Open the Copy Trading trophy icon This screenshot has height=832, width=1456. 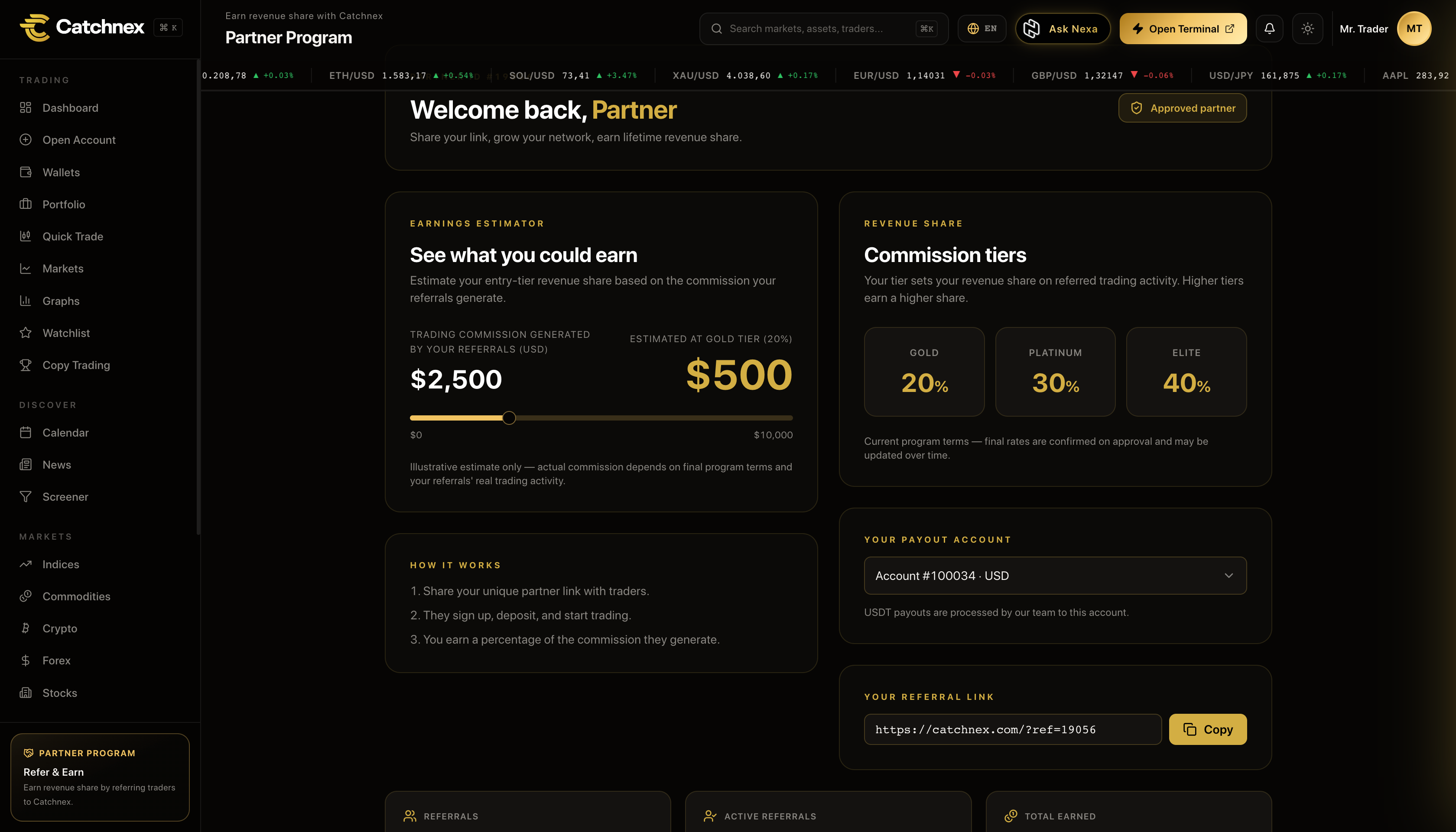26,365
